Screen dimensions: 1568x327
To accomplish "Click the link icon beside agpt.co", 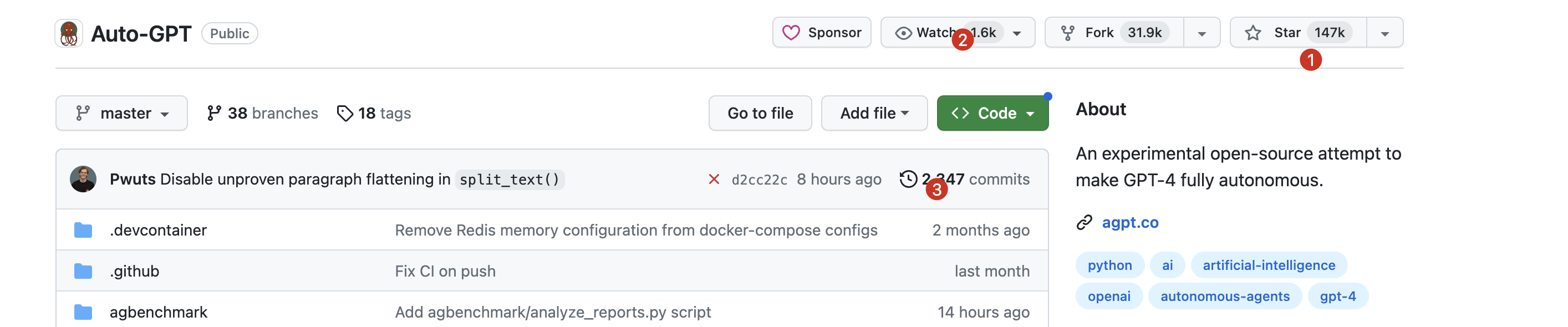I will [x=1084, y=223].
